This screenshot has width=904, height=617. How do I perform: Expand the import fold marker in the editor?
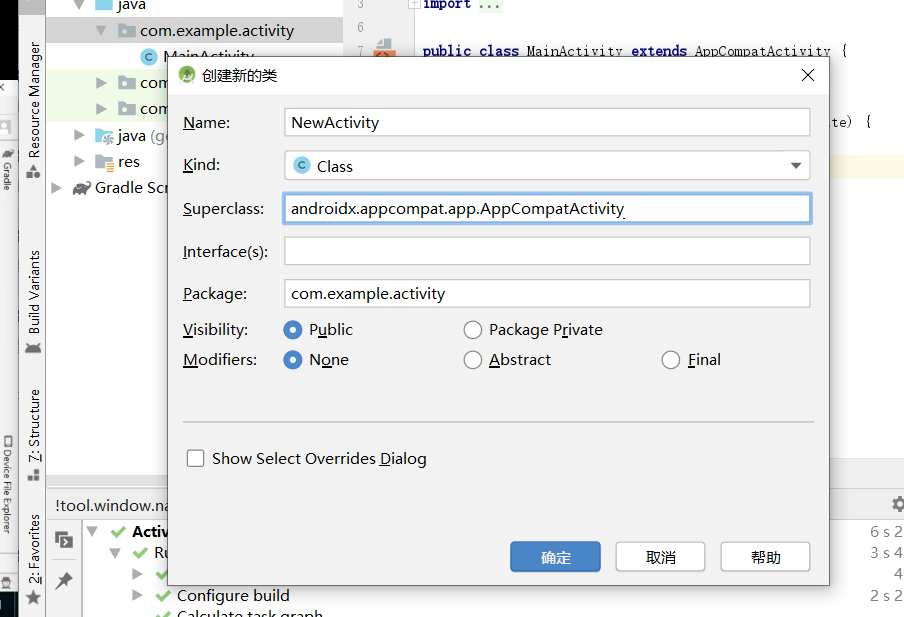click(x=413, y=4)
